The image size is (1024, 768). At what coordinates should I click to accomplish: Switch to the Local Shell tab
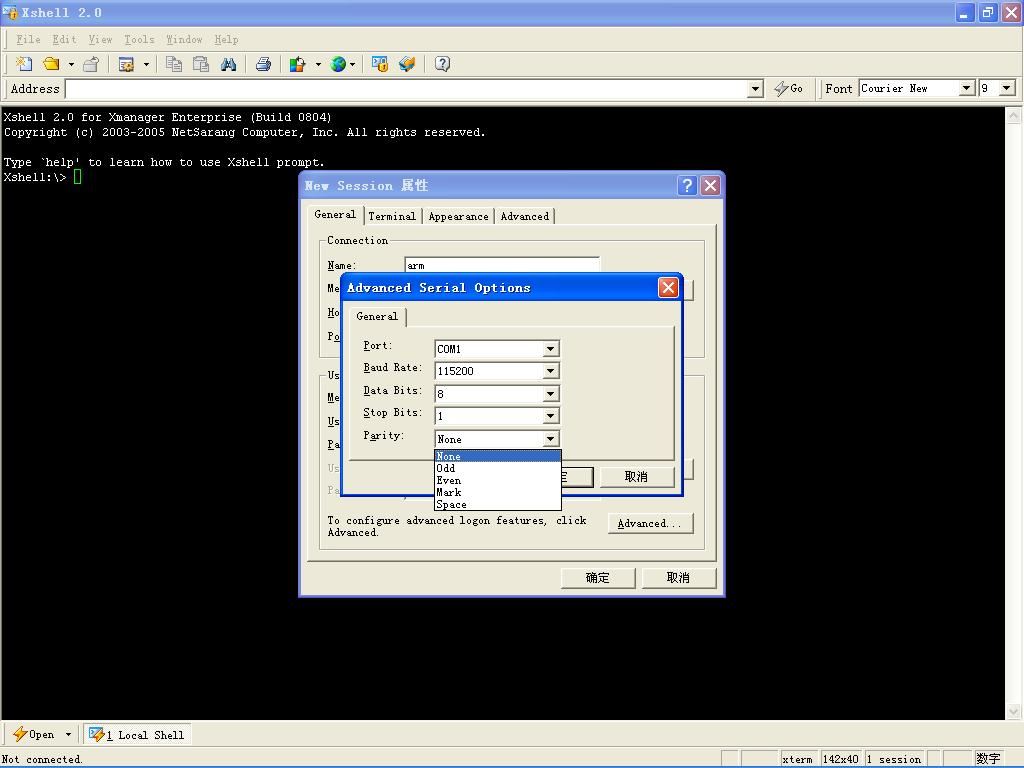tap(138, 734)
